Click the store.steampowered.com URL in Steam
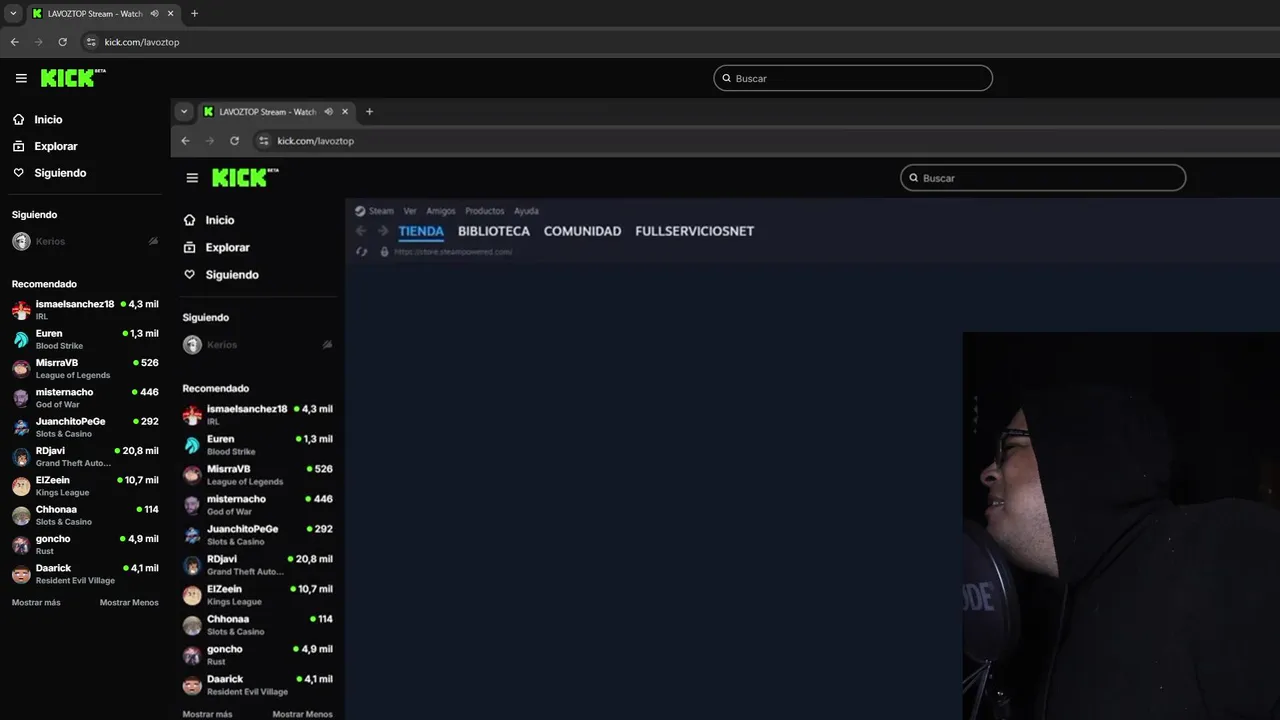1280x720 pixels. (453, 252)
